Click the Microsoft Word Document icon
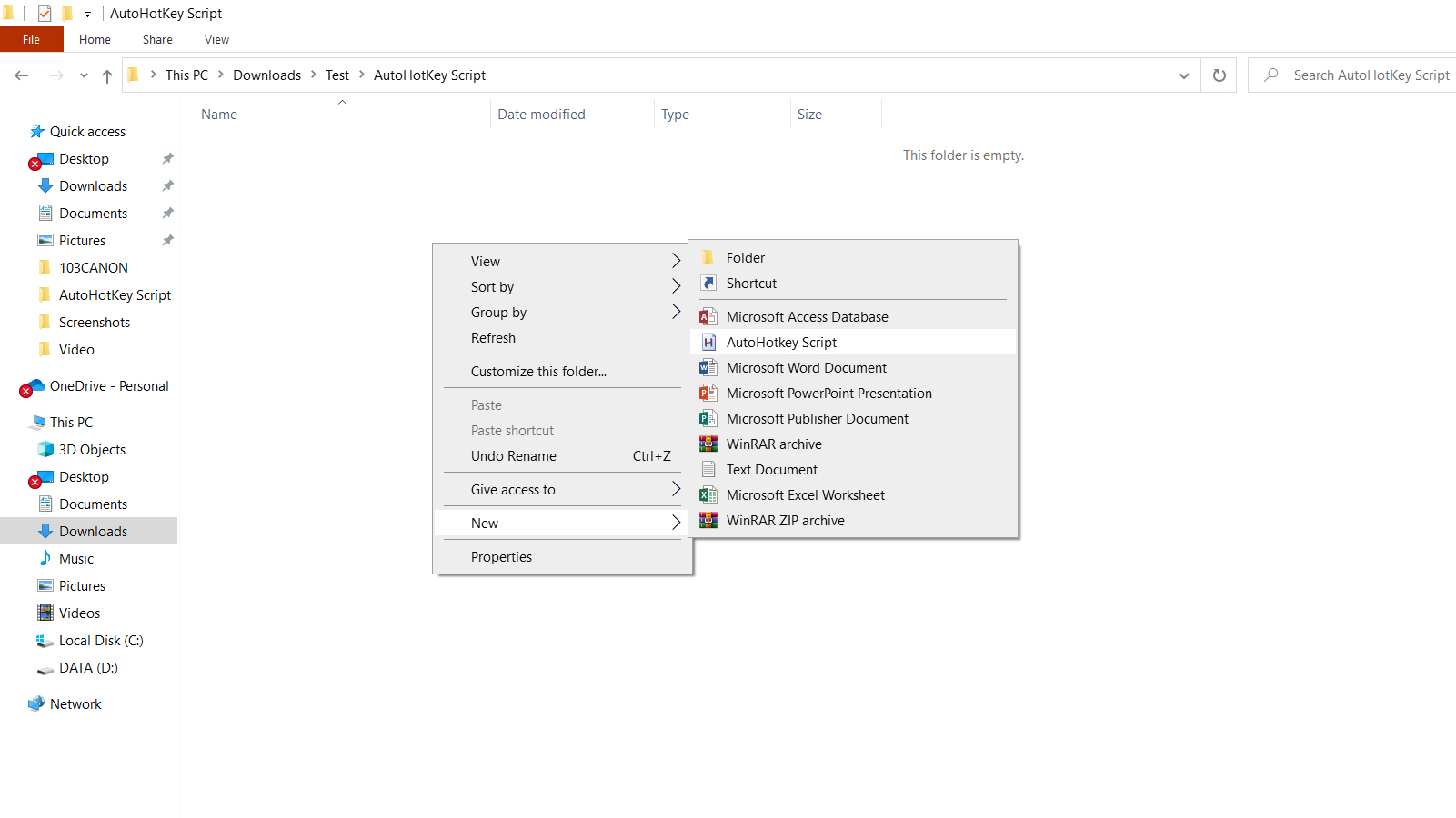1456x818 pixels. pyautogui.click(x=708, y=368)
